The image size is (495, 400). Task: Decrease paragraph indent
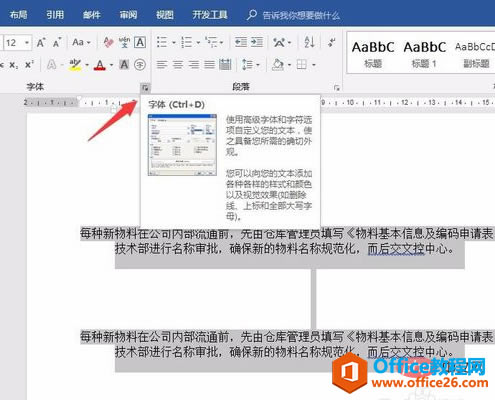coord(241,42)
